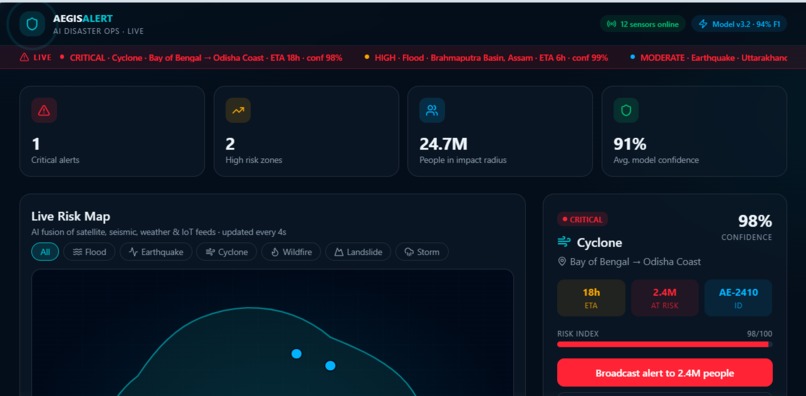Click the 98% confidence value

[755, 221]
